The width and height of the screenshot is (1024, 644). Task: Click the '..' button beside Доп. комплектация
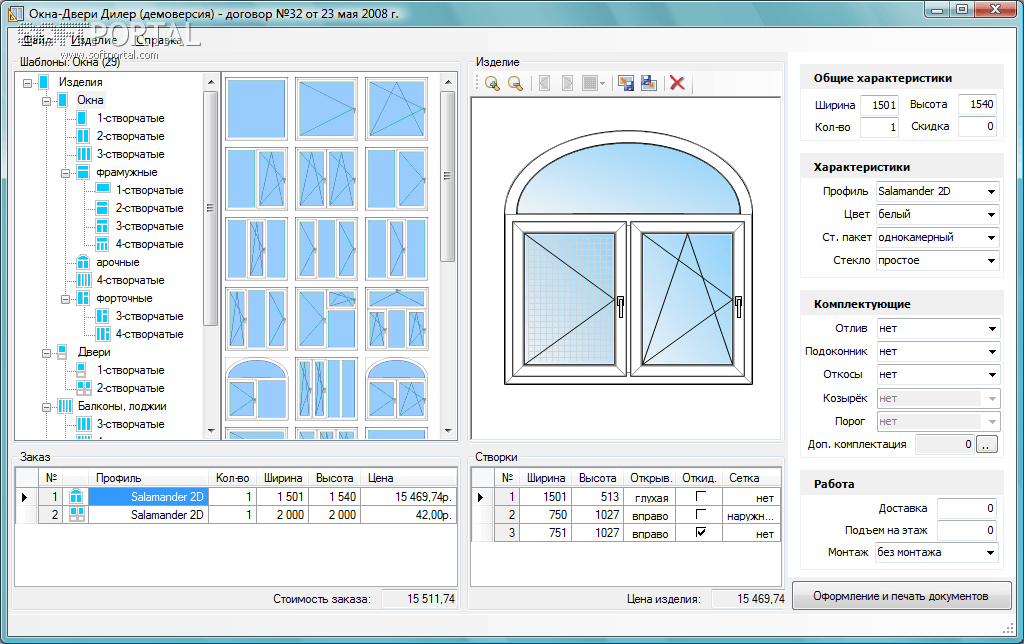click(987, 444)
